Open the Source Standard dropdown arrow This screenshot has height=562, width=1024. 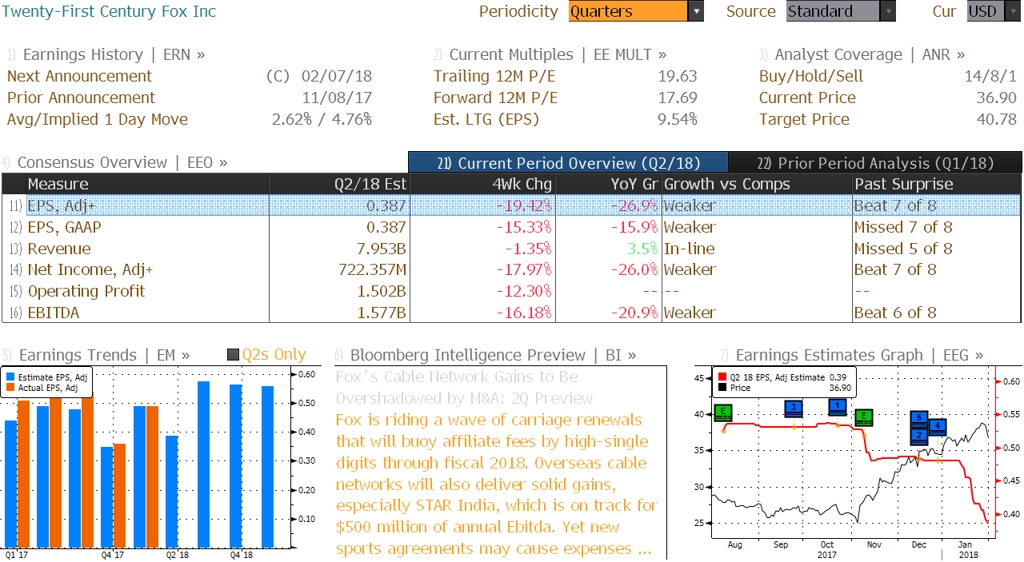point(888,11)
